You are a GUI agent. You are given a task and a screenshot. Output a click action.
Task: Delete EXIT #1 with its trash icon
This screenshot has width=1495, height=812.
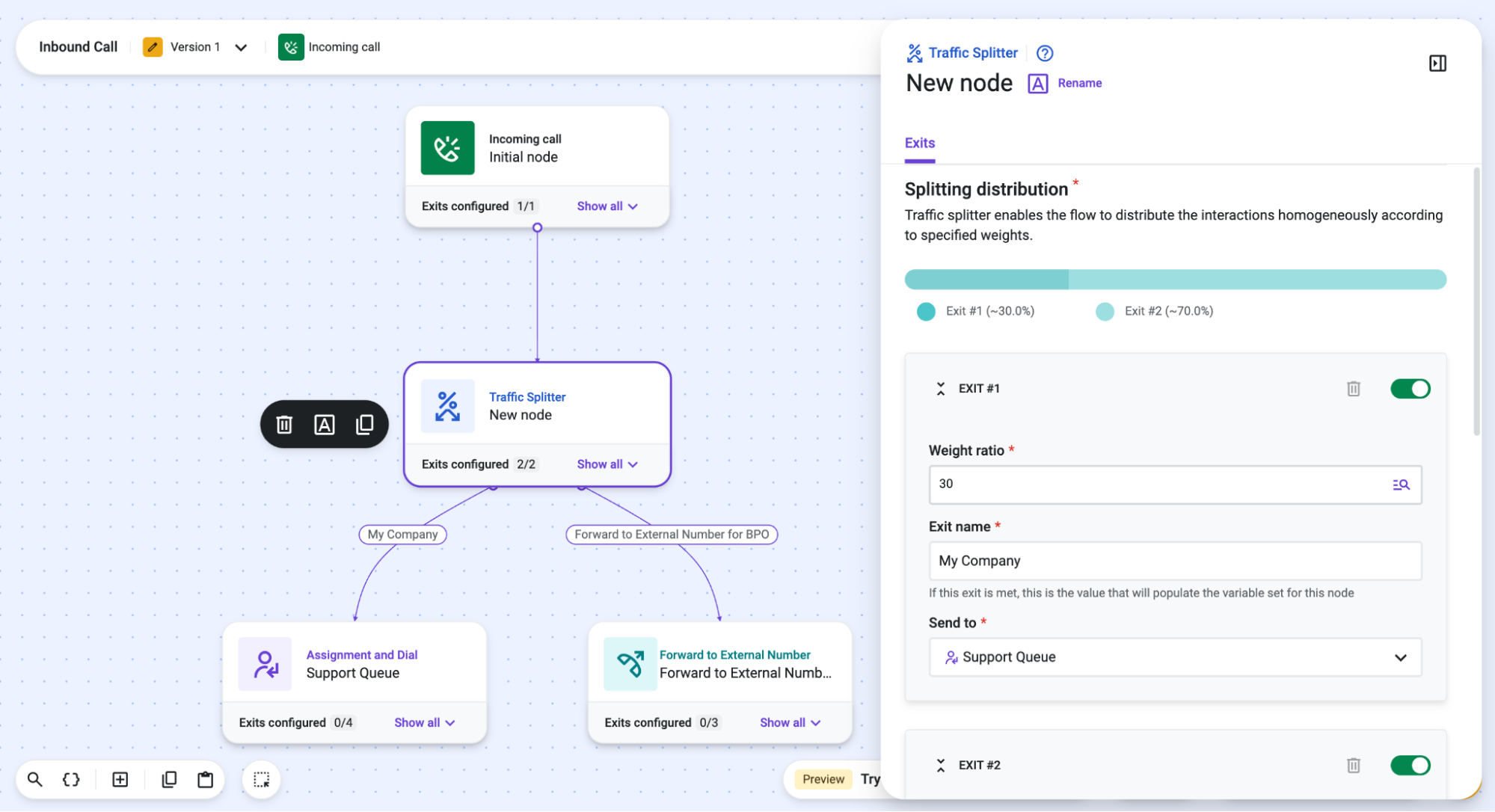coord(1353,389)
